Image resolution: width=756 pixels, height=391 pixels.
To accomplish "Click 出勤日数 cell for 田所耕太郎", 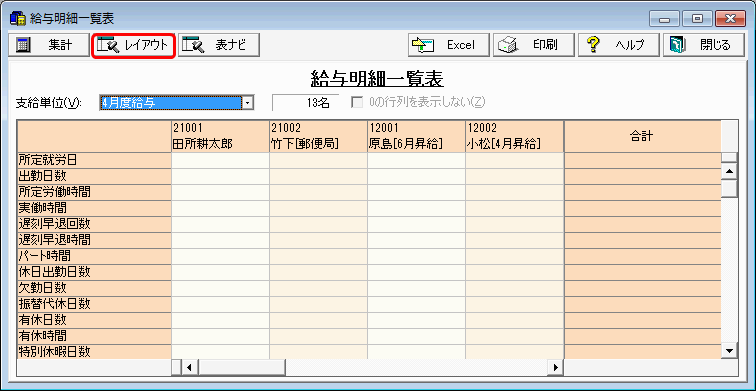I will tap(220, 176).
